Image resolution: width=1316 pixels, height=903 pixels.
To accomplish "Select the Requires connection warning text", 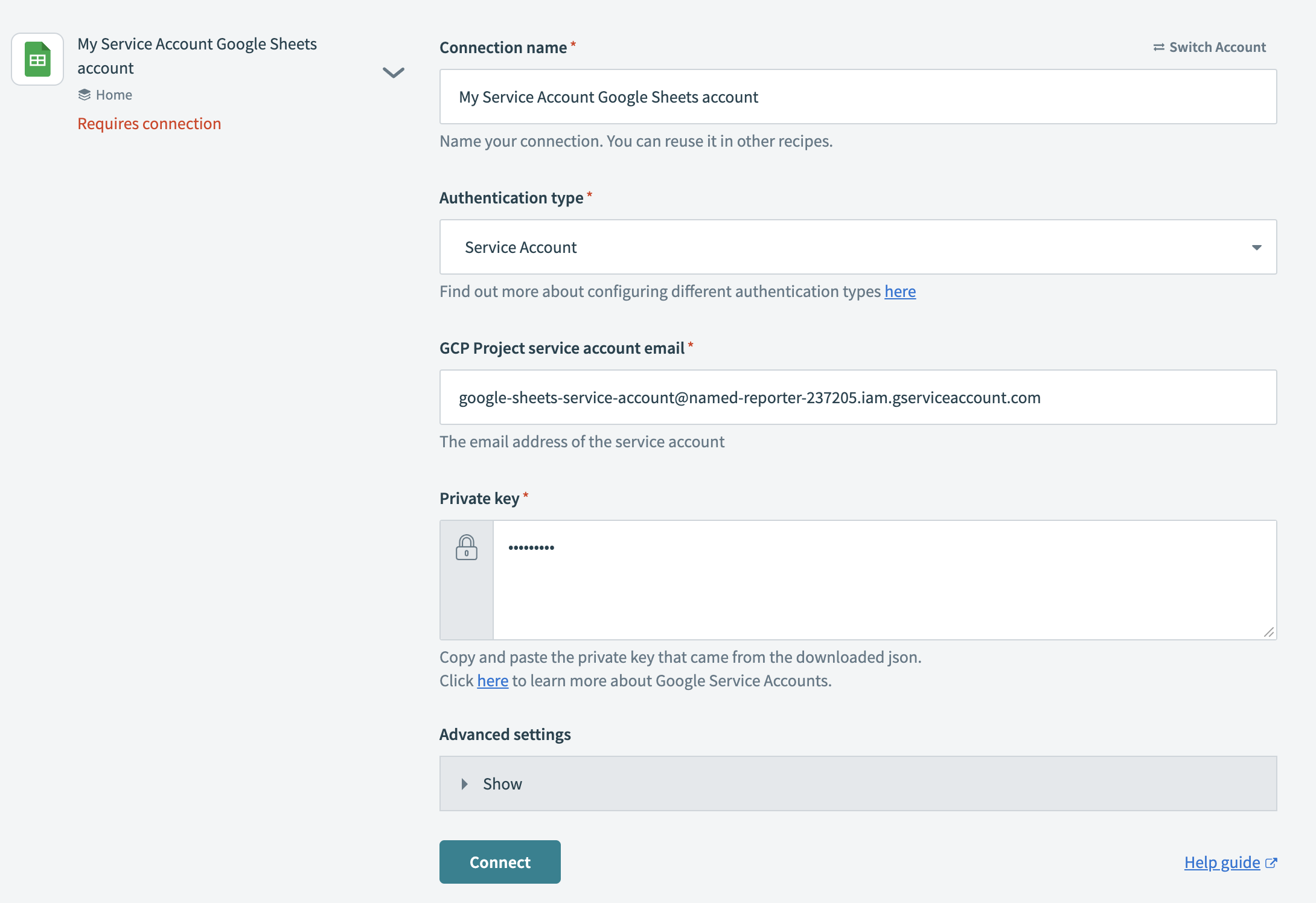I will point(149,123).
